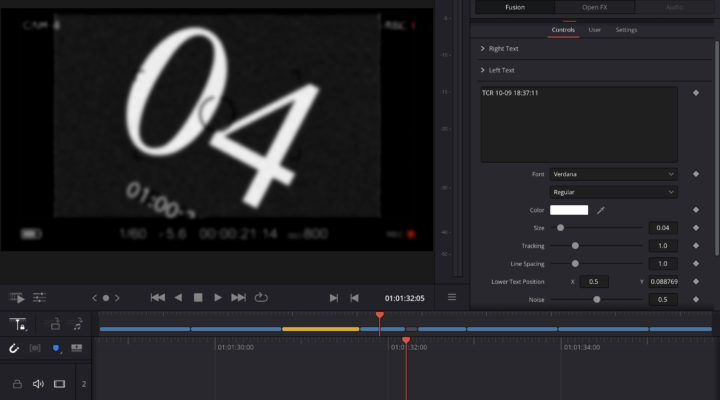This screenshot has height=400, width=720.
Task: Click the Size value field 0.04
Action: pyautogui.click(x=663, y=228)
